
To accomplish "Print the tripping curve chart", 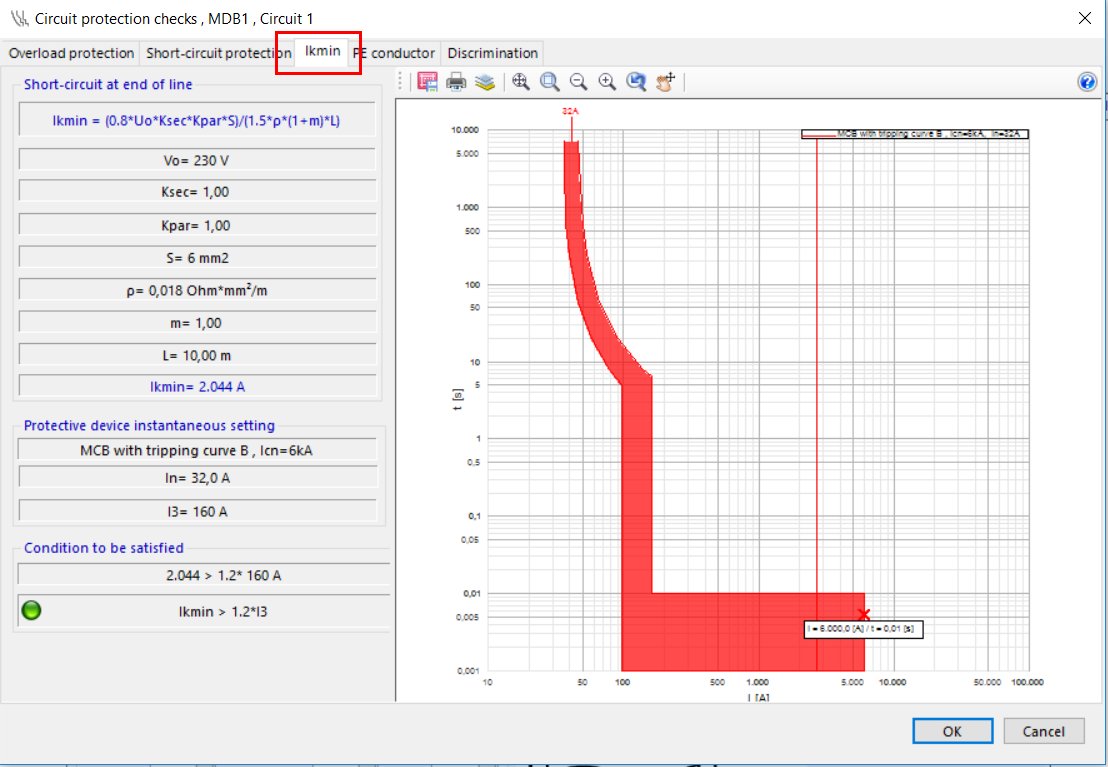I will click(x=456, y=82).
